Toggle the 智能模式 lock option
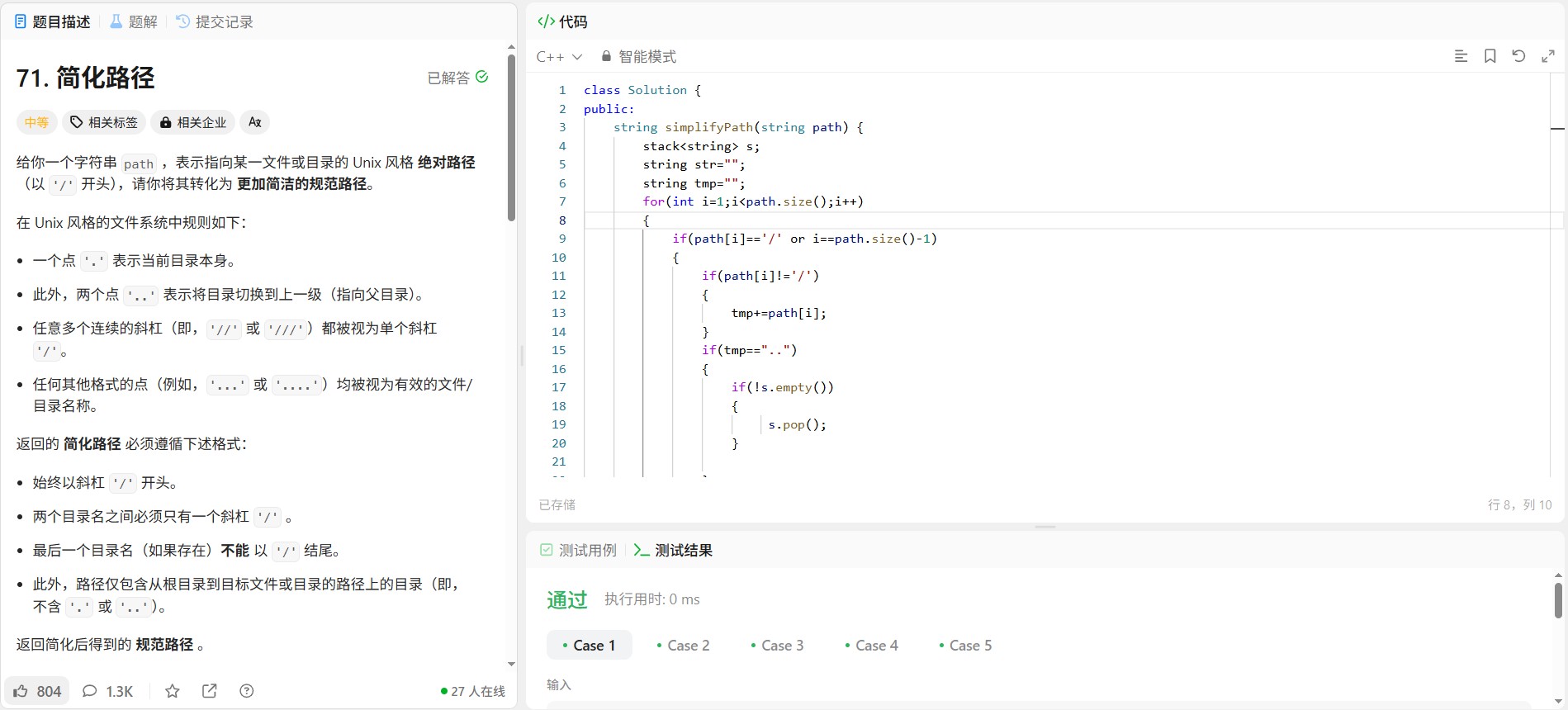This screenshot has height=710, width=1568. coord(638,57)
